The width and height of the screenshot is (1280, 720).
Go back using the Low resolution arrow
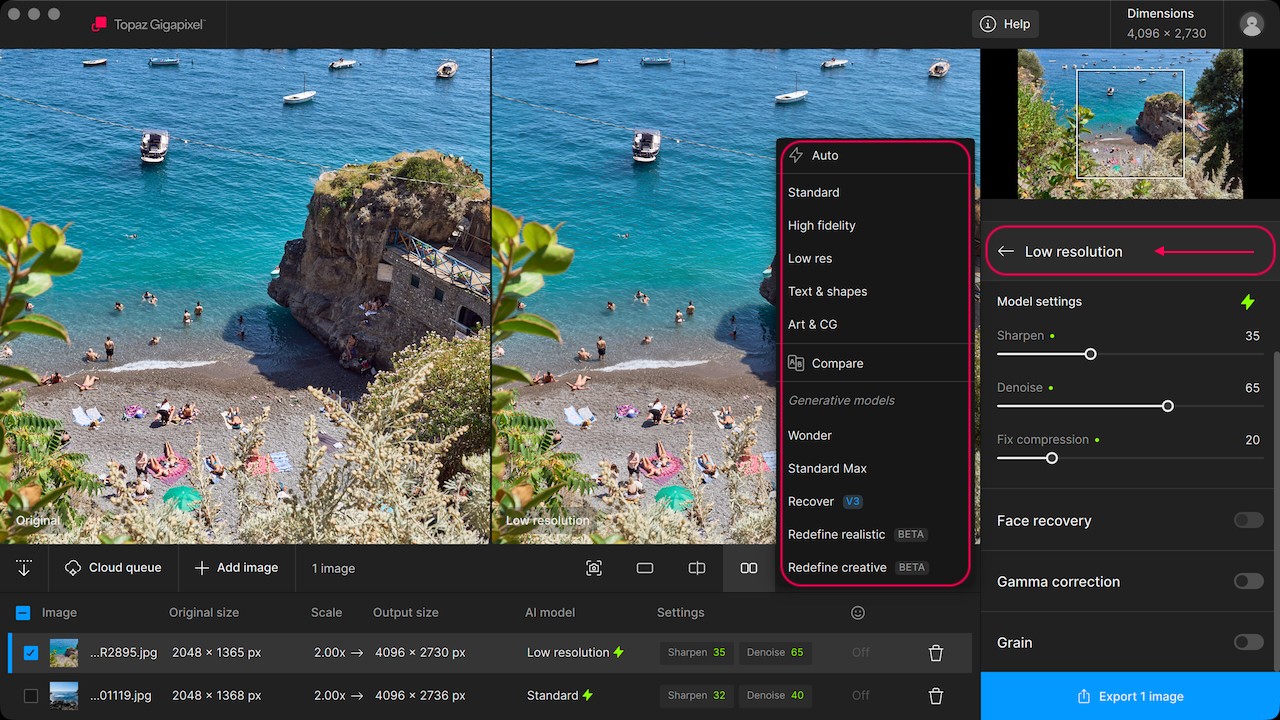point(1006,252)
